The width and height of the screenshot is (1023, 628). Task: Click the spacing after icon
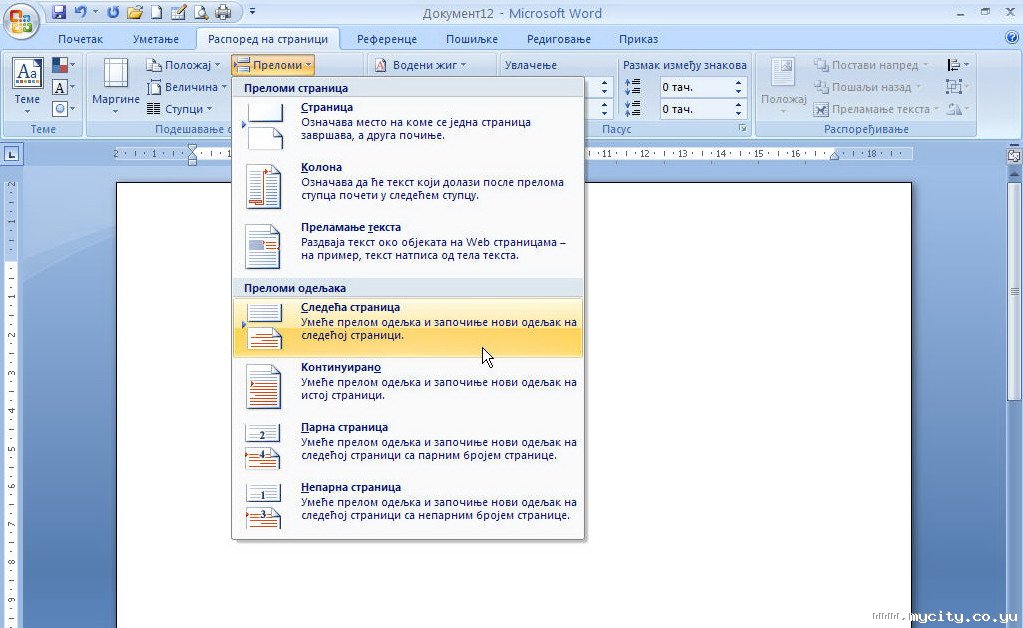point(633,108)
